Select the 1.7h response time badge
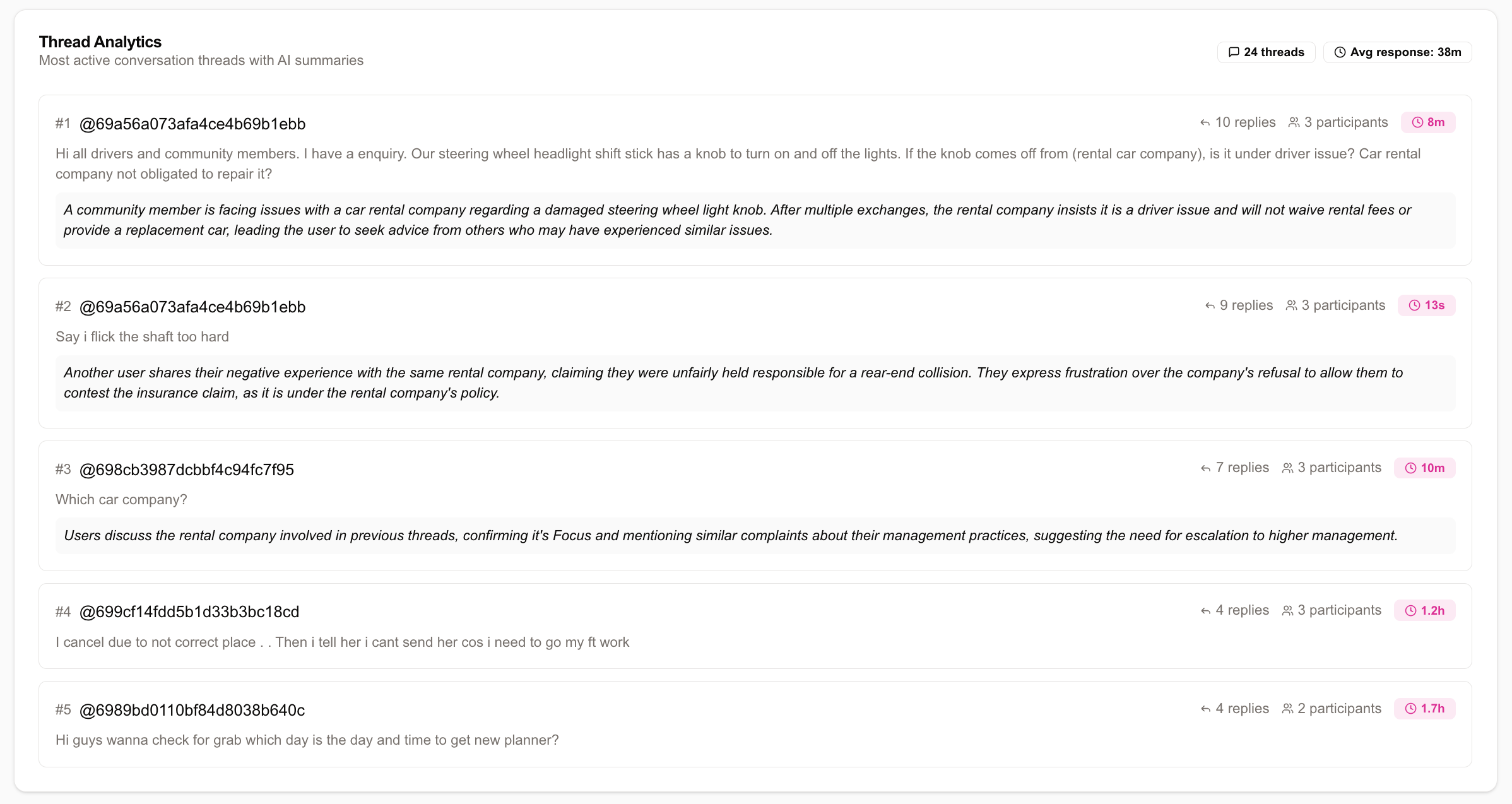 pyautogui.click(x=1425, y=709)
